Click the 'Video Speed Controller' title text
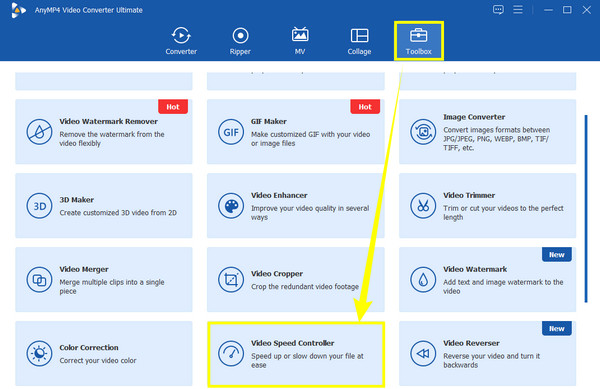The width and height of the screenshot is (600, 389). tap(292, 343)
